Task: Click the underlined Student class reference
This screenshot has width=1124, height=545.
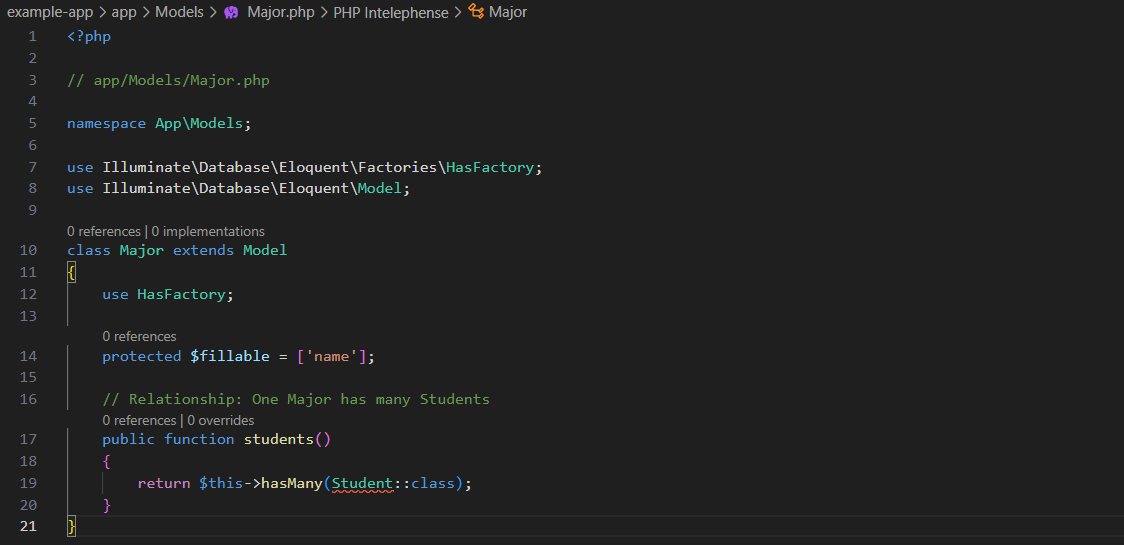Action: (x=363, y=483)
